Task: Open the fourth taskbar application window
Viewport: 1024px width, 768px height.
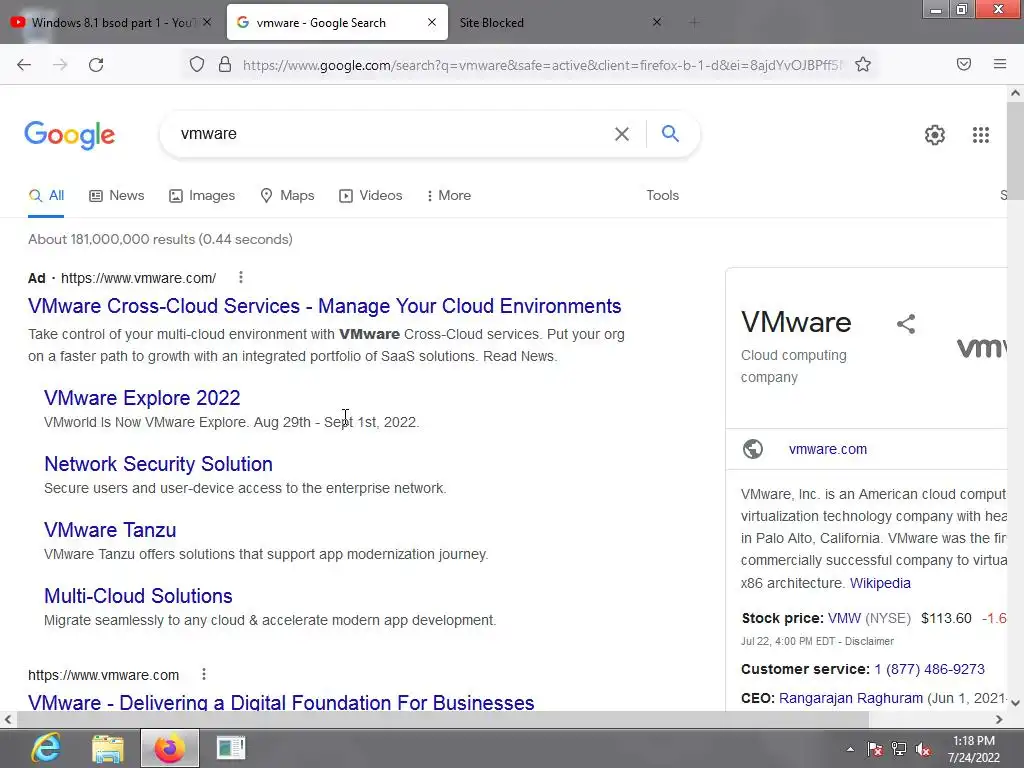Action: point(231,748)
